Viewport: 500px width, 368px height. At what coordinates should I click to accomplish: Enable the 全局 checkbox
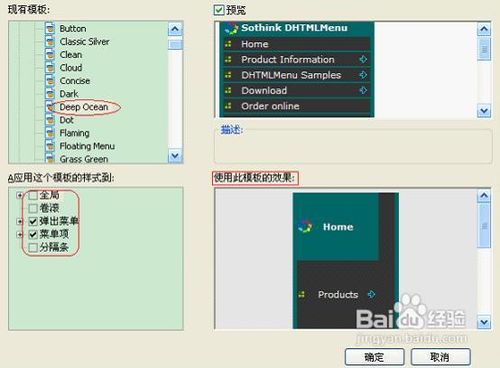pos(33,195)
